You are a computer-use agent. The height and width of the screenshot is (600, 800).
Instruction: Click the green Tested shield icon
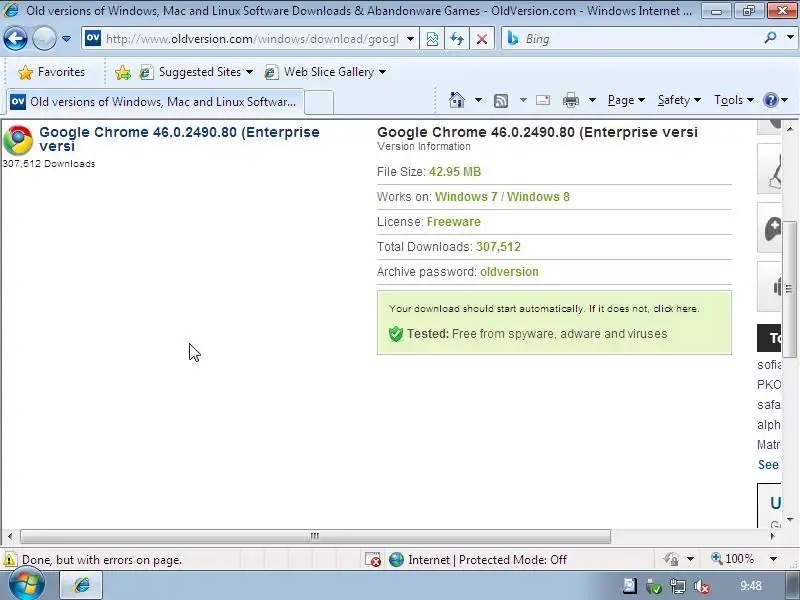396,334
